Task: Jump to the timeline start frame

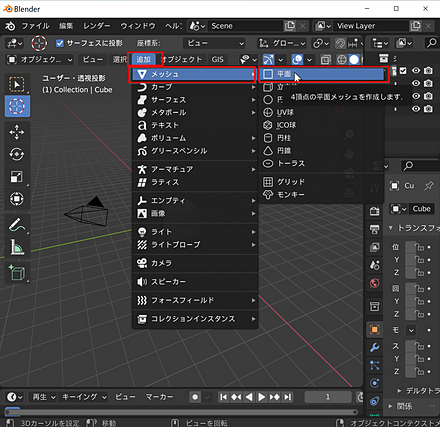Action: 224,397
